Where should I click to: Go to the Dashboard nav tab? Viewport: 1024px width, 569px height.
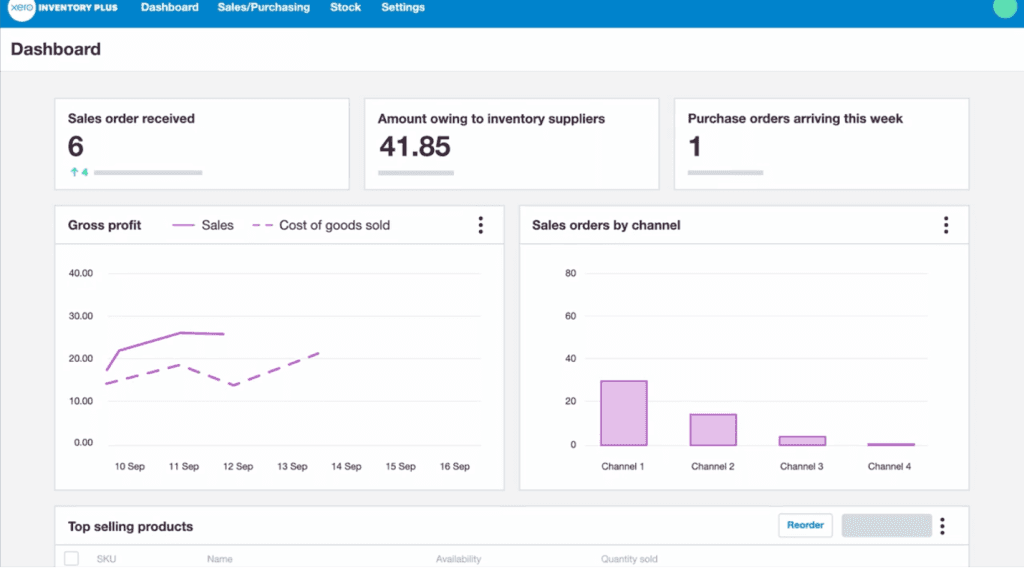coord(169,8)
